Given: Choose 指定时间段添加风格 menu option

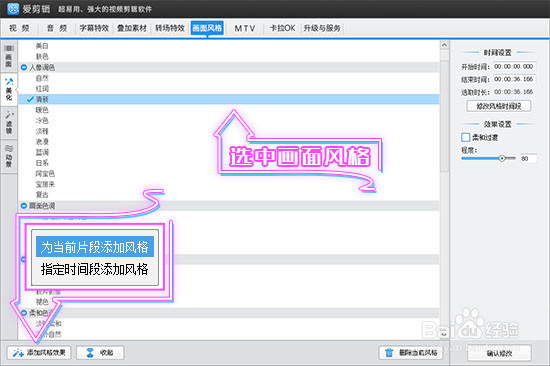Looking at the screenshot, I should (x=95, y=269).
